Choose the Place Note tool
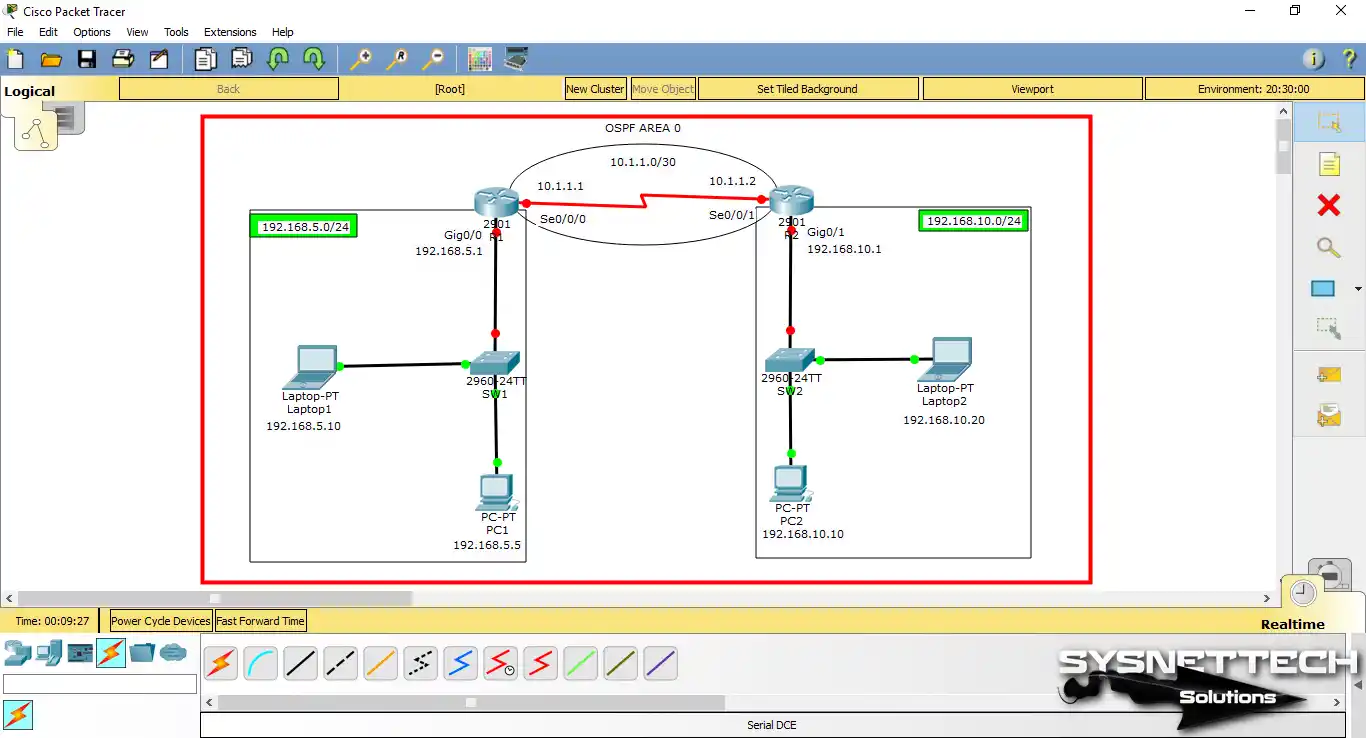Image resolution: width=1366 pixels, height=738 pixels. pyautogui.click(x=1328, y=164)
